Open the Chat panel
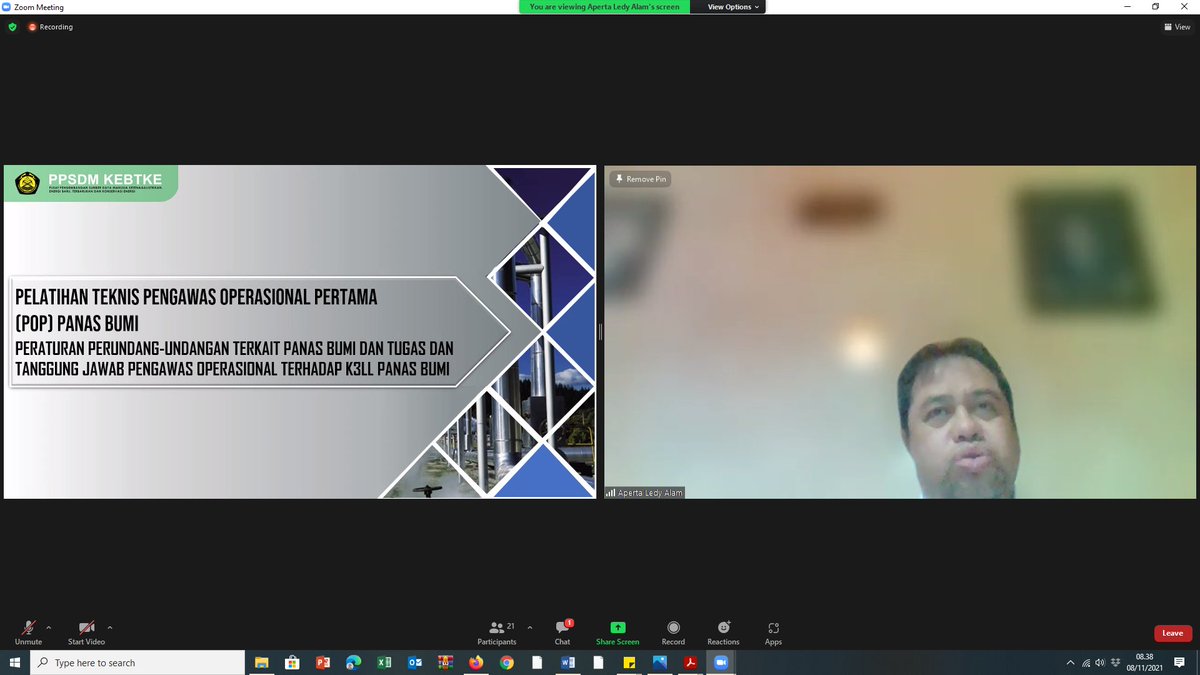Viewport: 1200px width, 675px height. pyautogui.click(x=563, y=633)
